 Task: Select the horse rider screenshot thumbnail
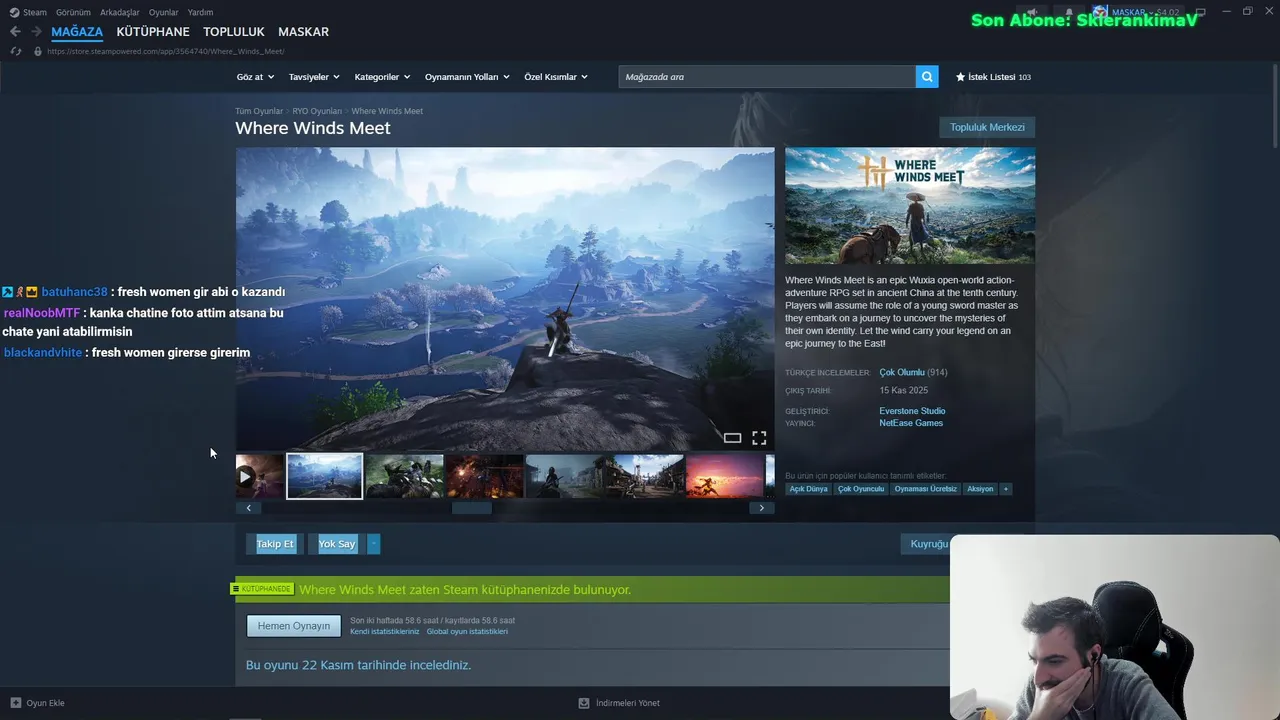[x=404, y=476]
